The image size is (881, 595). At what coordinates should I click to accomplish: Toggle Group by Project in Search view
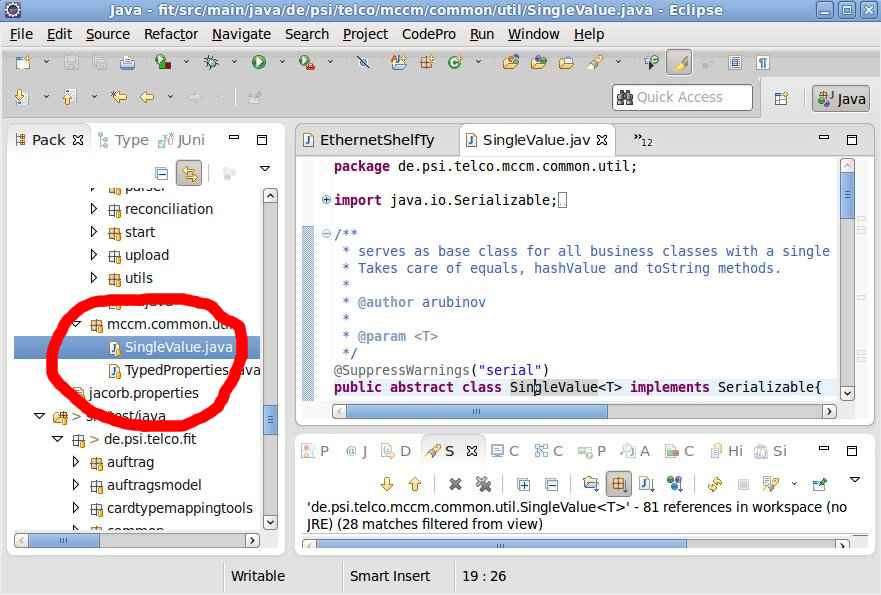pos(591,484)
